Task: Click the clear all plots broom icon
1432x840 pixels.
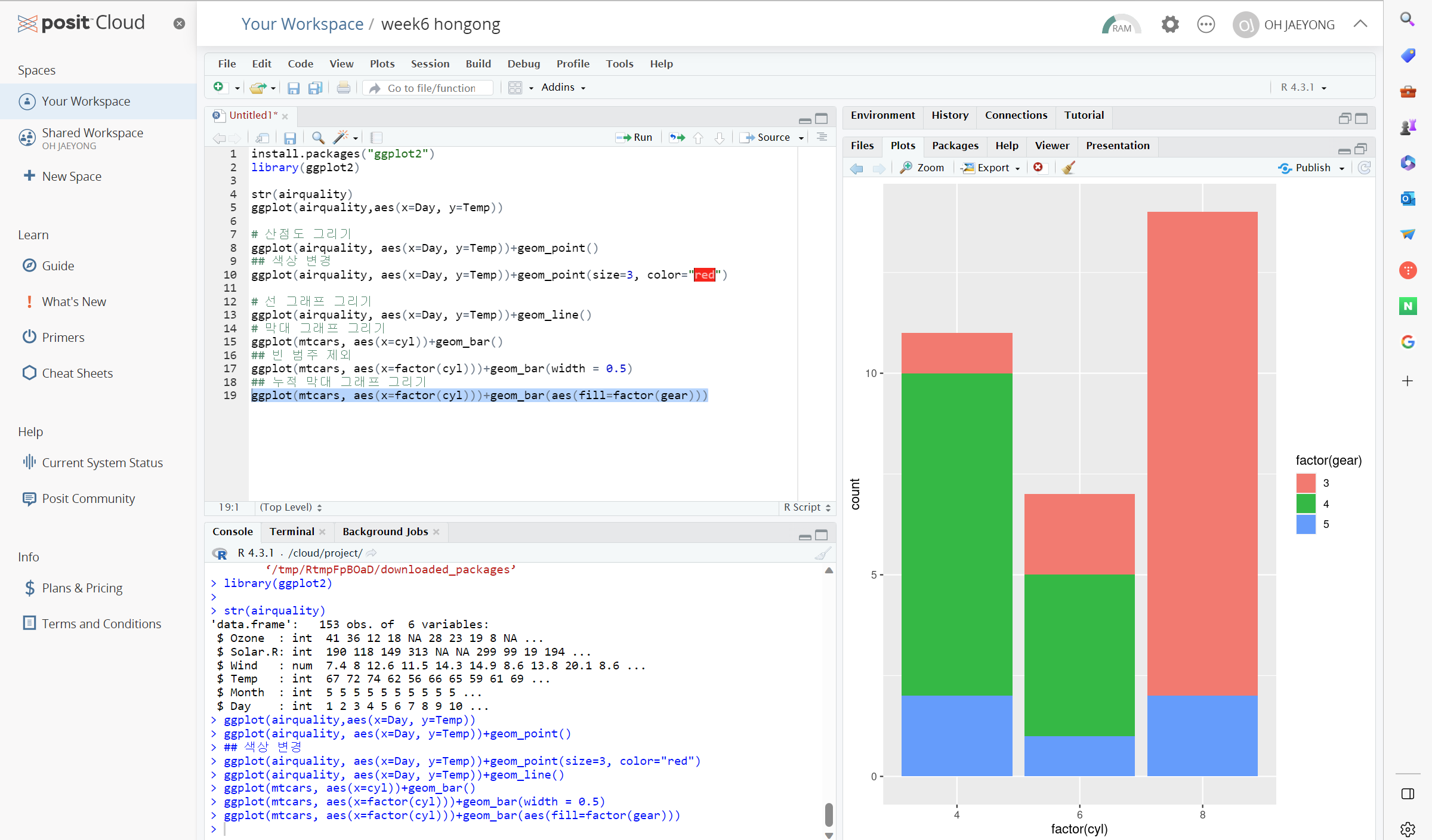Action: 1069,168
